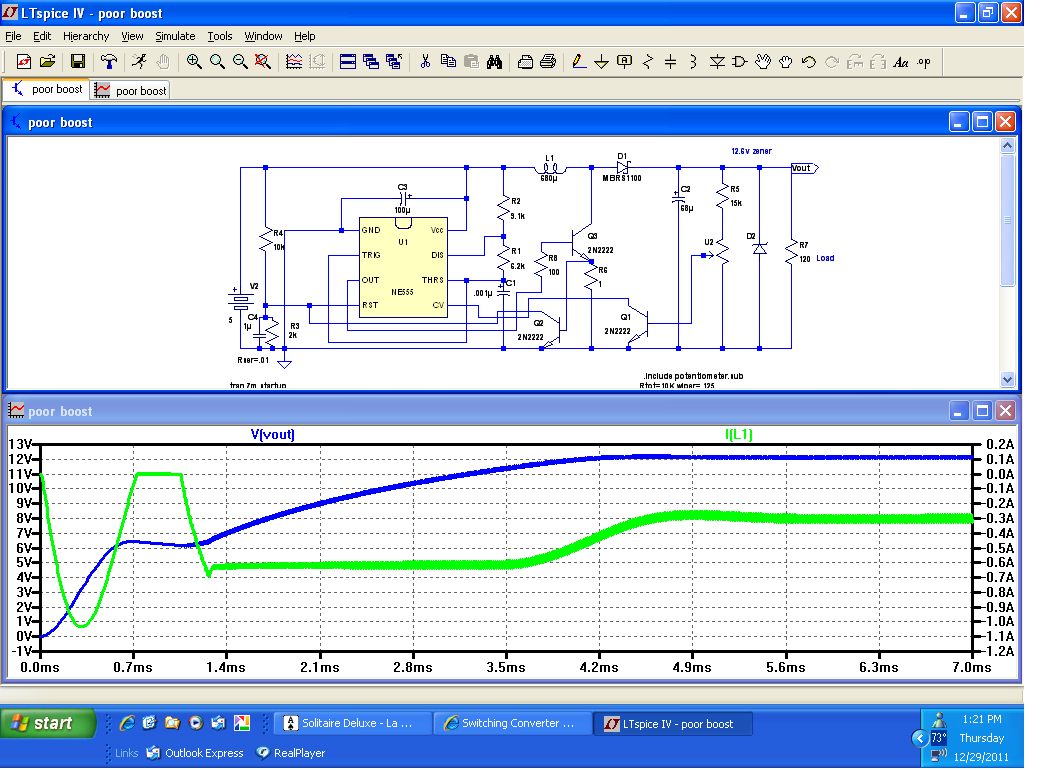Image resolution: width=1042 pixels, height=770 pixels.
Task: Click the schematic scrollbar down arrow
Action: [1007, 379]
